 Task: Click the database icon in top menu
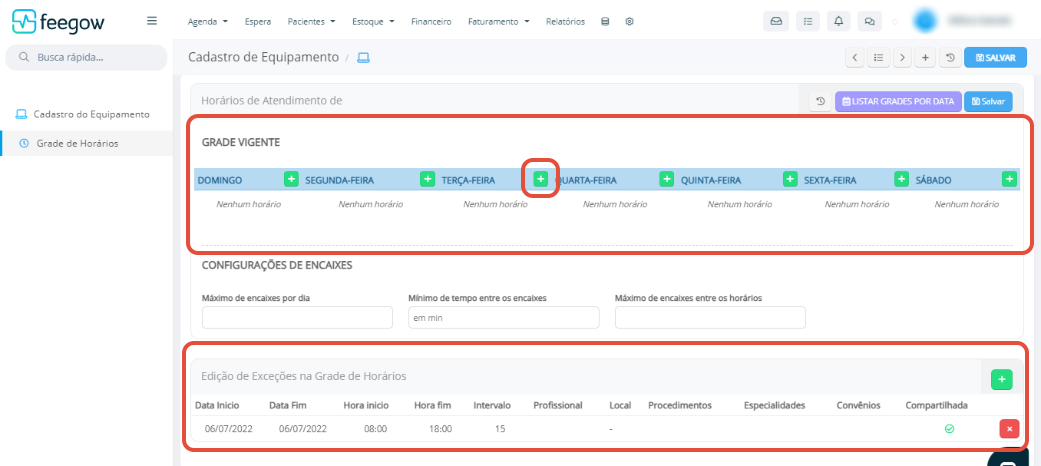click(x=605, y=21)
